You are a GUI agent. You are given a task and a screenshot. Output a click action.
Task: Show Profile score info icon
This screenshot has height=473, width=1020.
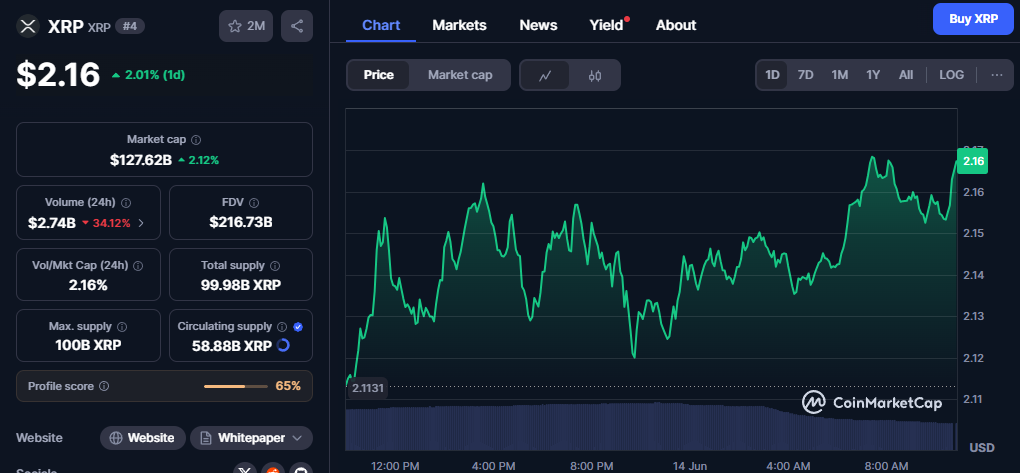click(x=104, y=386)
